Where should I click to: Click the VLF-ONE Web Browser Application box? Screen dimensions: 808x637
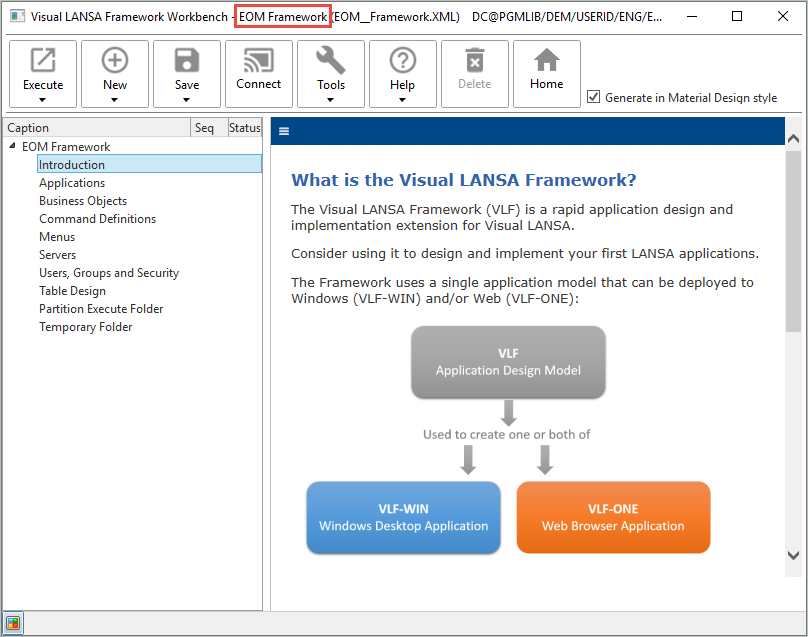tap(613, 517)
